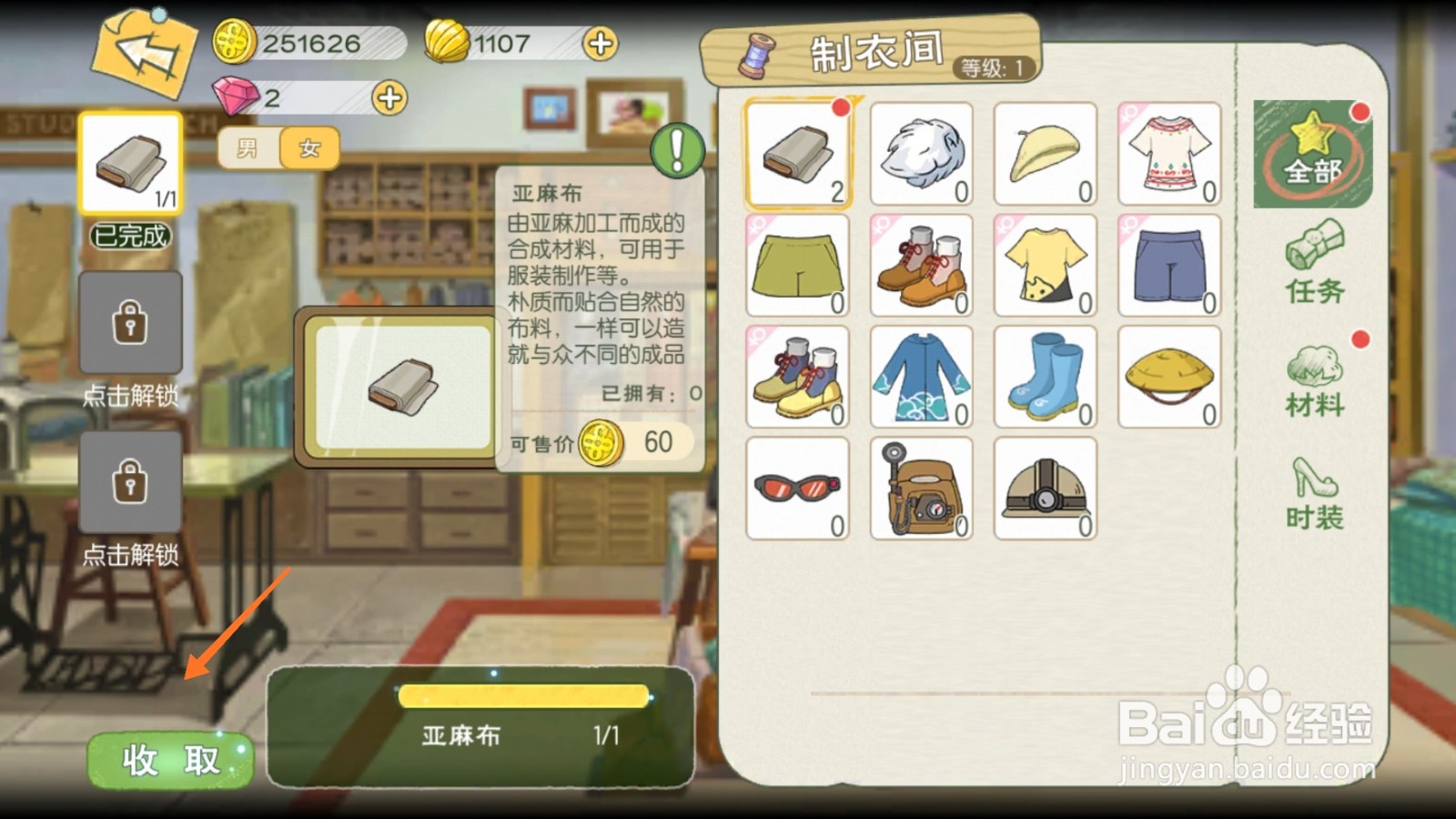The width and height of the screenshot is (1456, 819).
Task: Select the 男 gender toggle
Action: coord(248,148)
